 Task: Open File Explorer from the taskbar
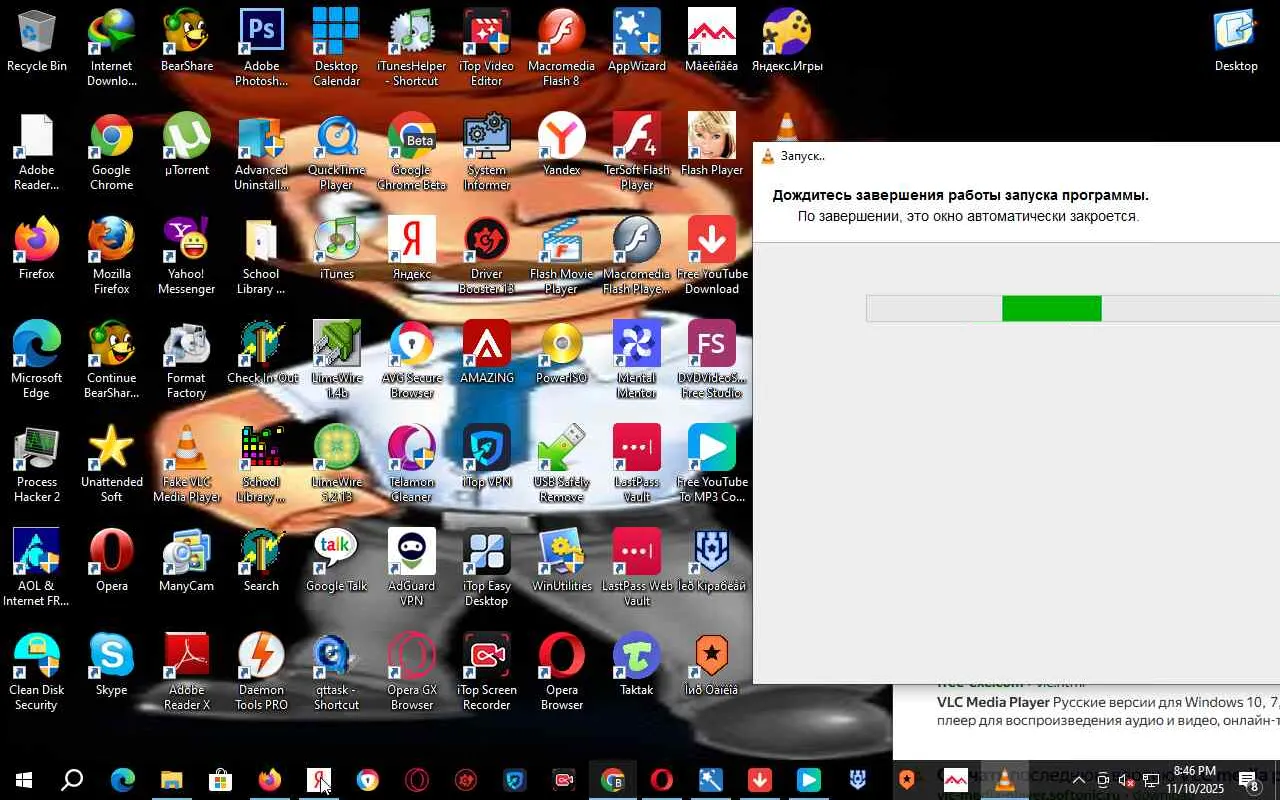(x=171, y=780)
